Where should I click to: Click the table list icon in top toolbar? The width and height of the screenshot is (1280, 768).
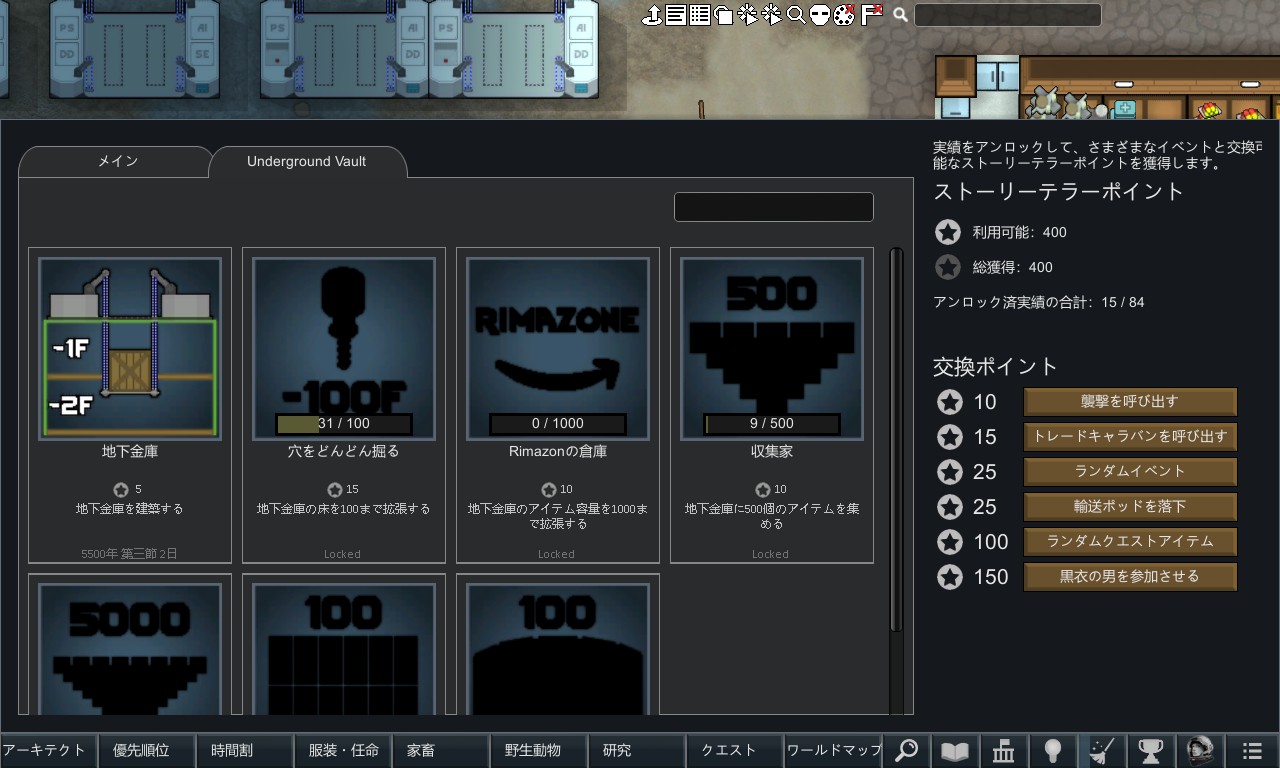(x=700, y=15)
